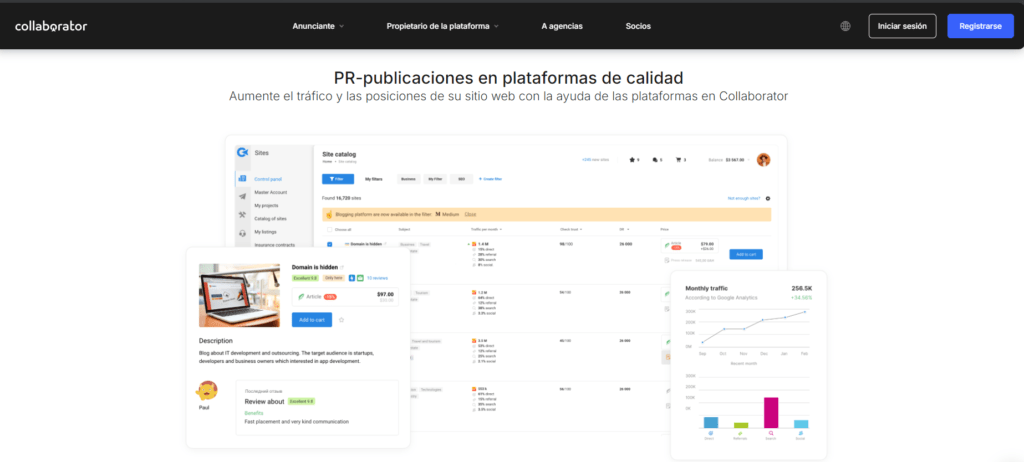Click the Not enough sites link
Image resolution: width=1024 pixels, height=462 pixels.
tap(744, 198)
